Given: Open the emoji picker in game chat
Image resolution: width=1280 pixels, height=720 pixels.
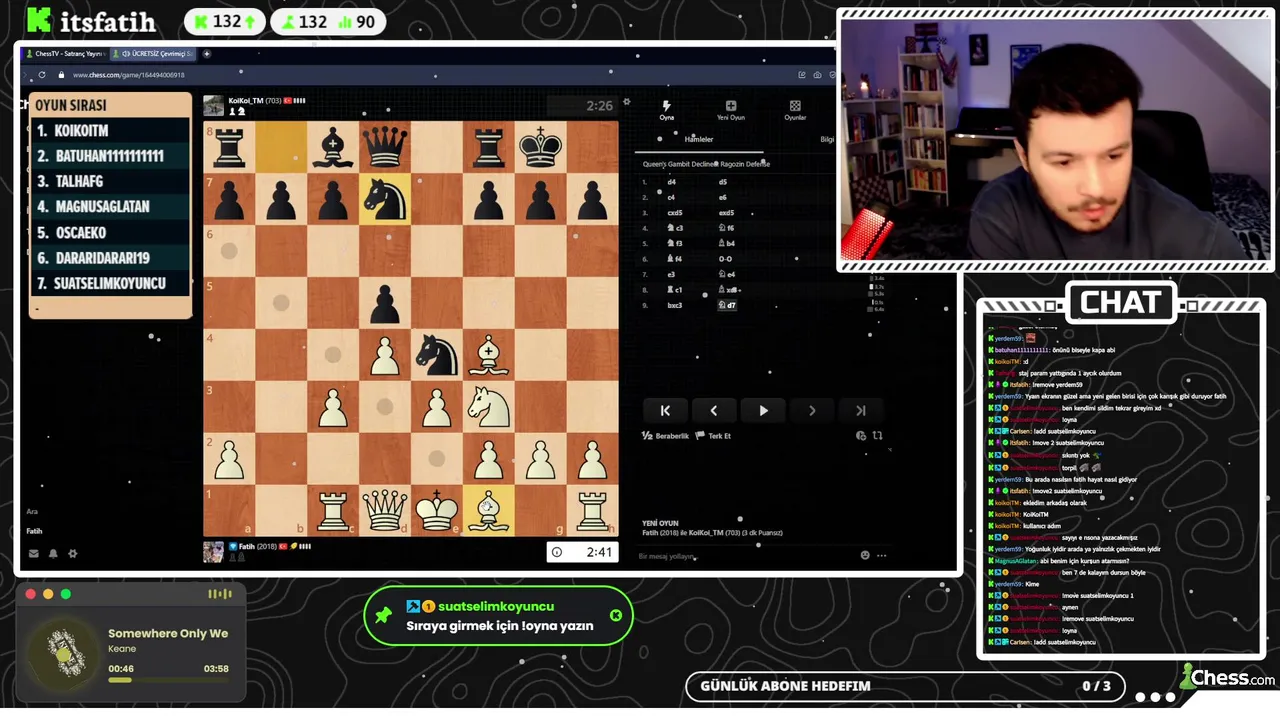Looking at the screenshot, I should coord(865,555).
